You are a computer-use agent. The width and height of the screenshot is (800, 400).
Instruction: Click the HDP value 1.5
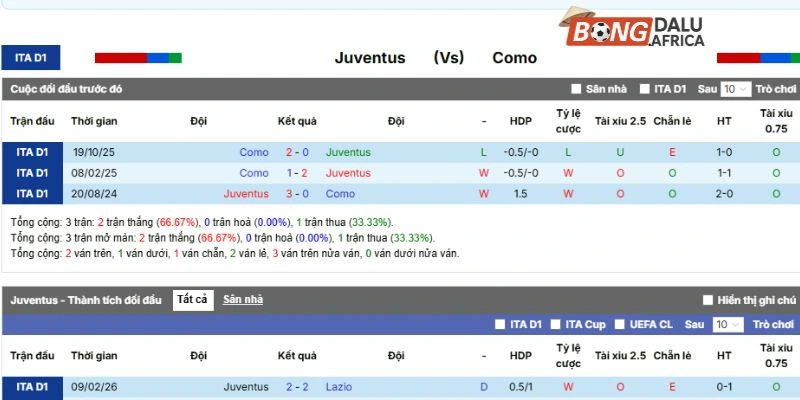(x=520, y=194)
